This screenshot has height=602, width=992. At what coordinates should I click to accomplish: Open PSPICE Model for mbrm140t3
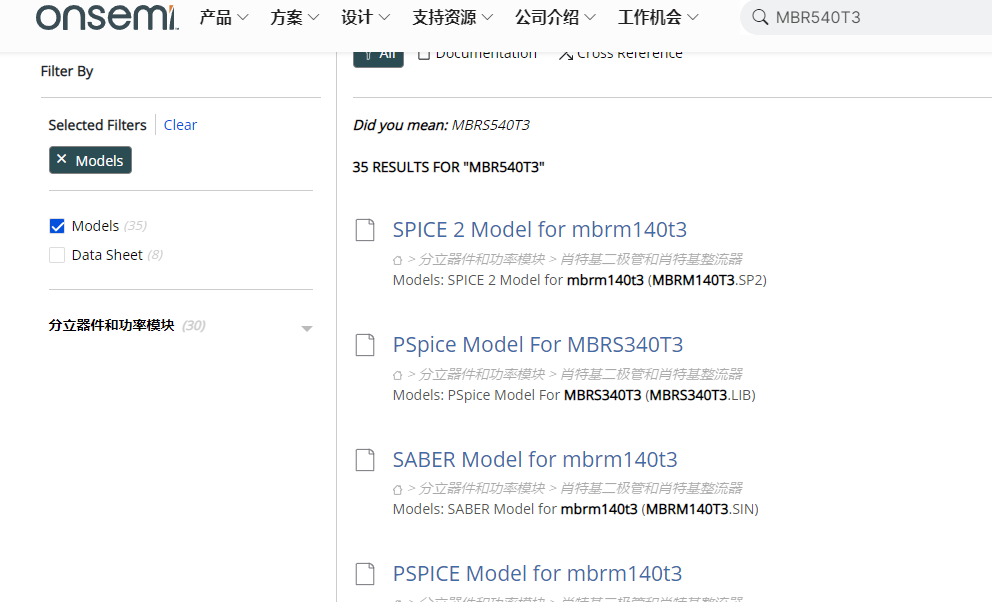537,574
